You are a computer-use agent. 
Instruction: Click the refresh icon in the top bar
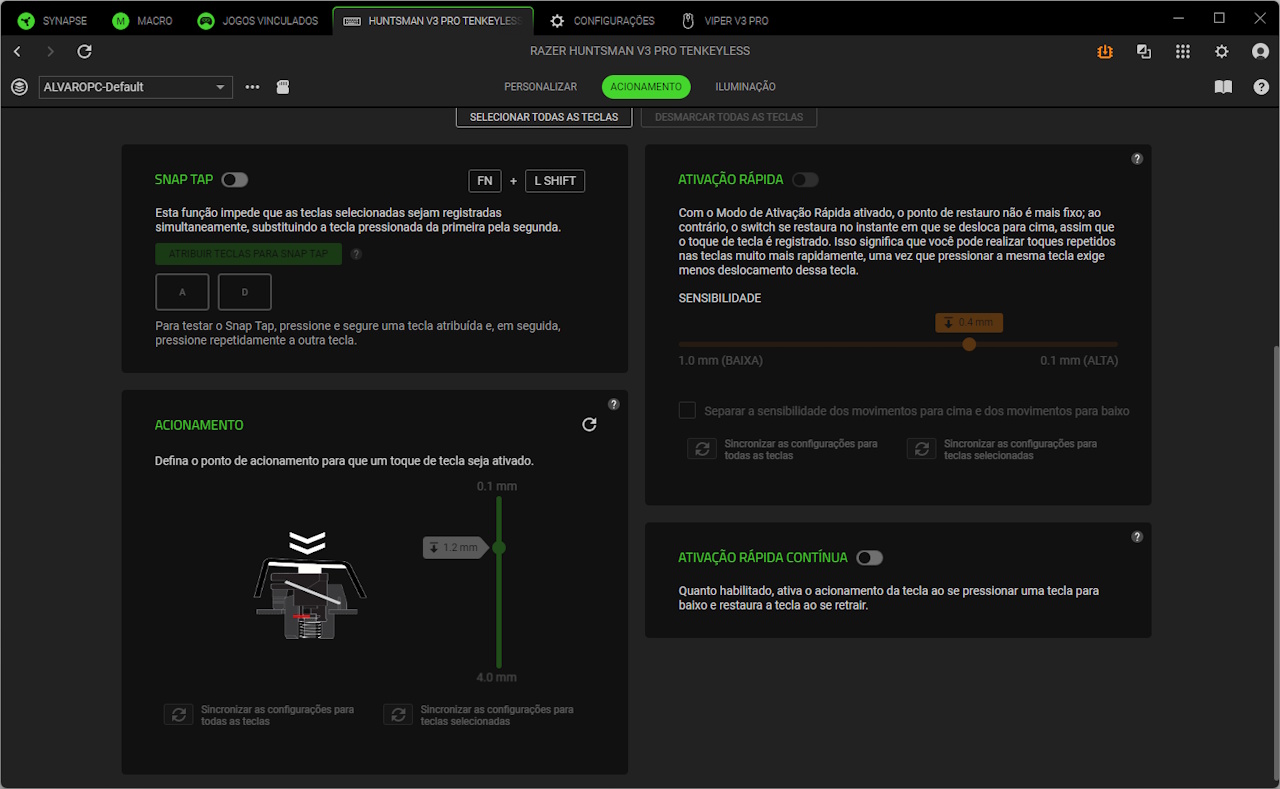click(x=84, y=51)
